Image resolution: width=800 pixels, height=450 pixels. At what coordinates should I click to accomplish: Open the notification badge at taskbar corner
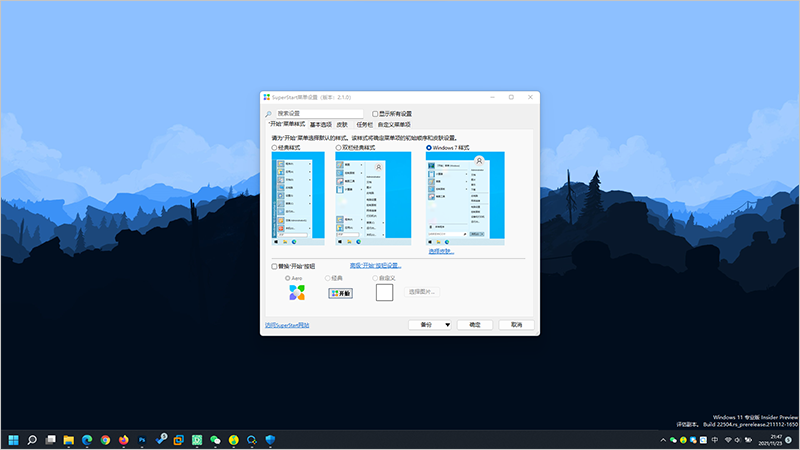tap(789, 440)
